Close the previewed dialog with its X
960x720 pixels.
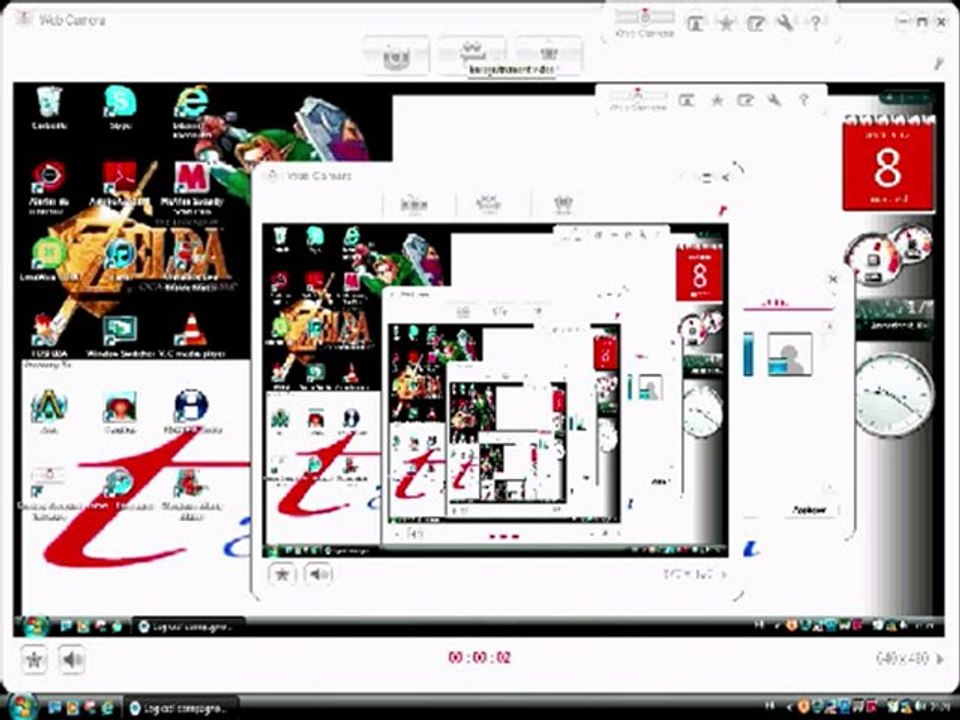[833, 279]
